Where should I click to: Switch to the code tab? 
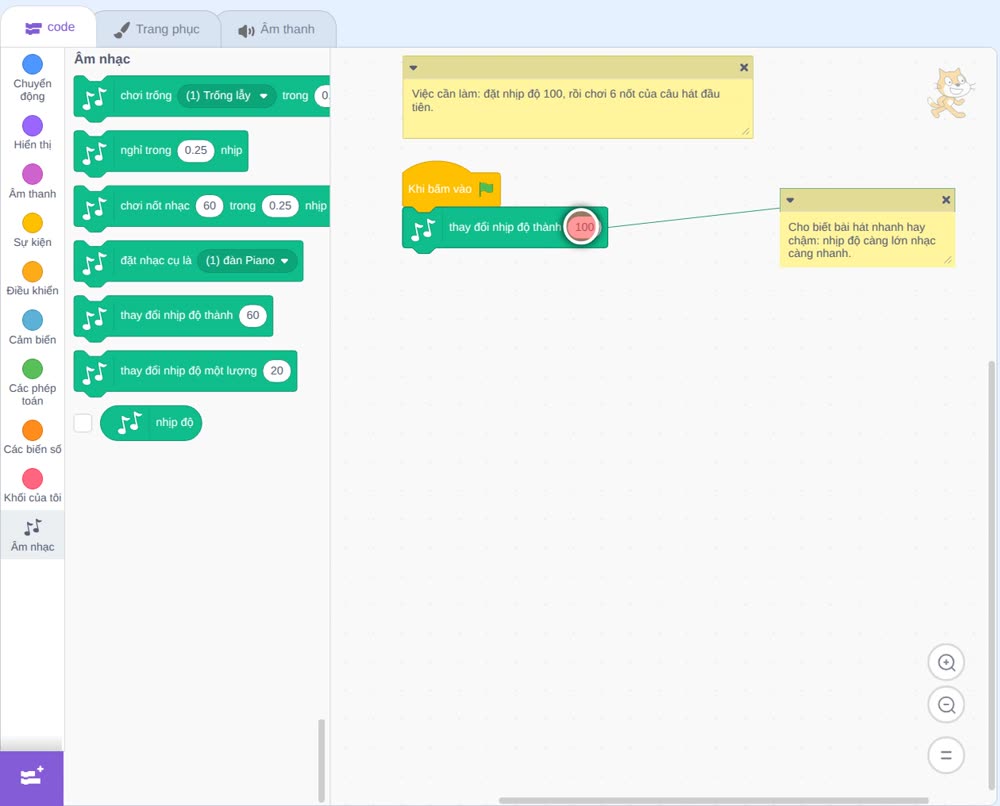pyautogui.click(x=49, y=27)
